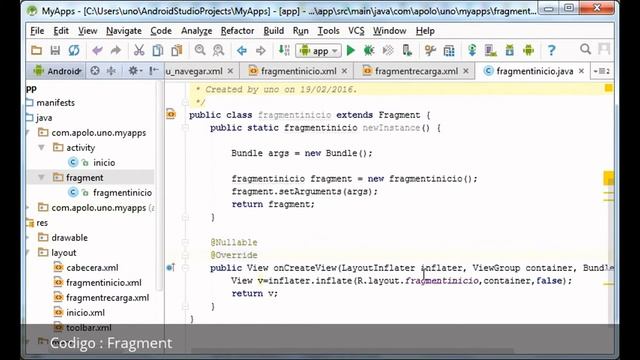Close the fragmentinicio.java tab
This screenshot has width=640, height=360.
tap(581, 71)
